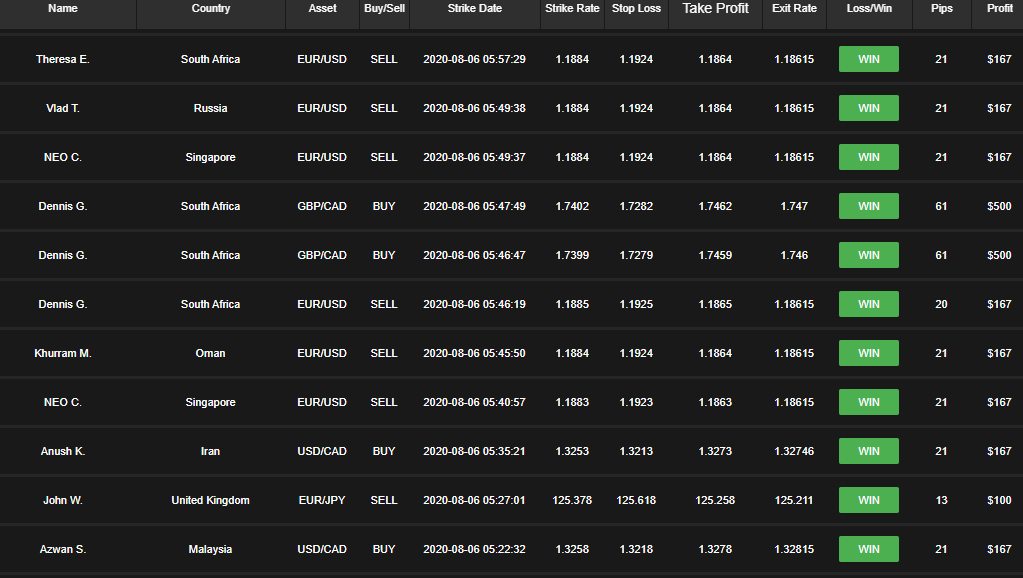The image size is (1023, 578).
Task: Click take profit value 1.3278
Action: [715, 549]
